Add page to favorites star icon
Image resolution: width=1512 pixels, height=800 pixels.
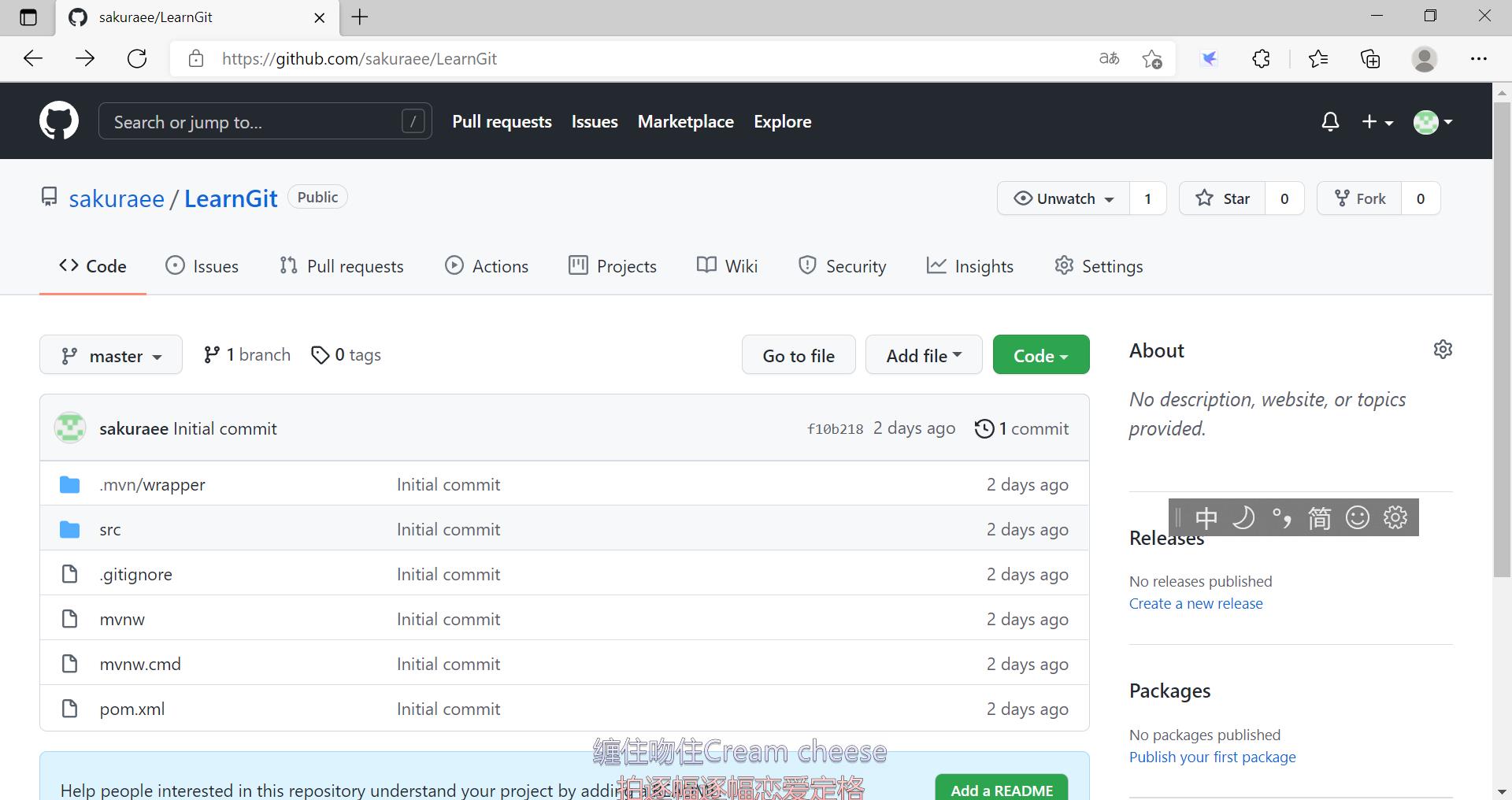click(1151, 58)
